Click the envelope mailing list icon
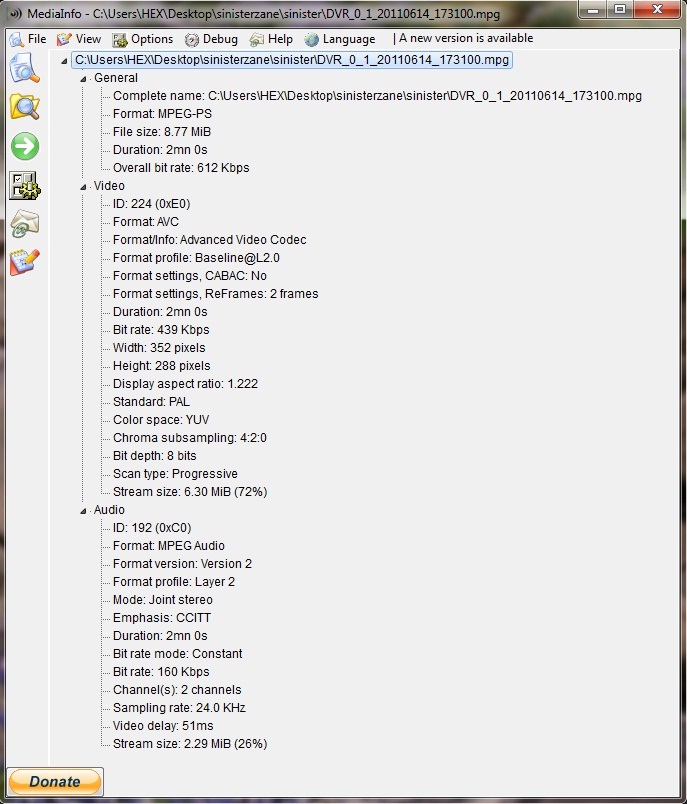 coord(25,224)
